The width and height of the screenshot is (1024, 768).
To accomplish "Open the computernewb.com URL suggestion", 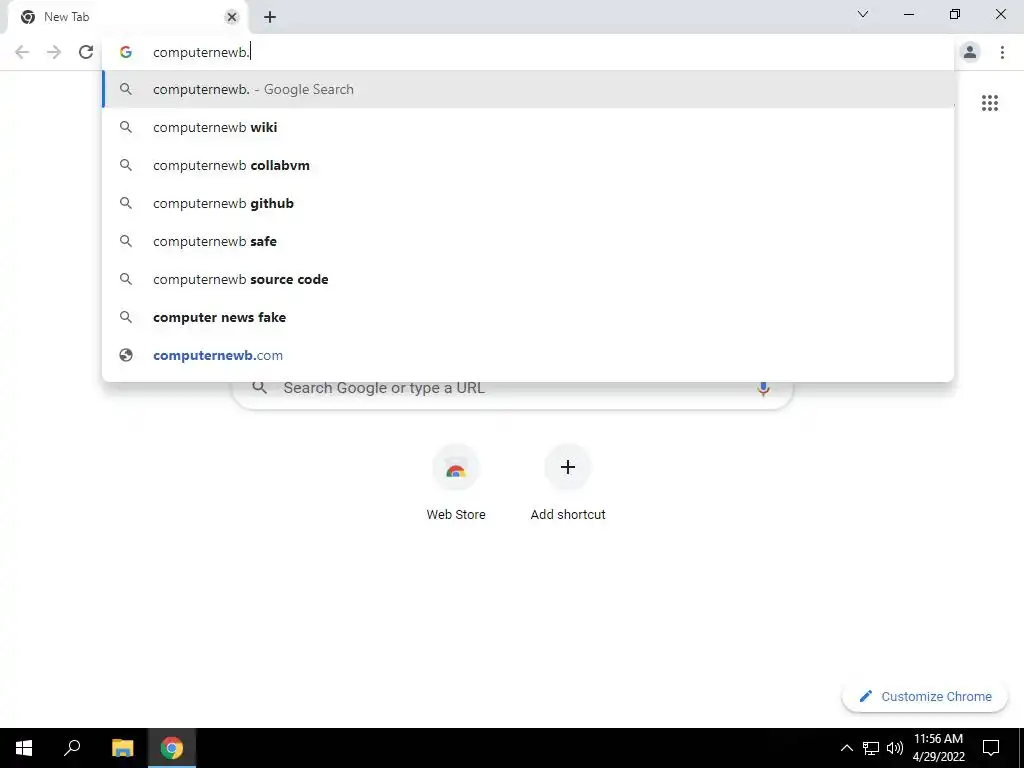I will pyautogui.click(x=528, y=355).
